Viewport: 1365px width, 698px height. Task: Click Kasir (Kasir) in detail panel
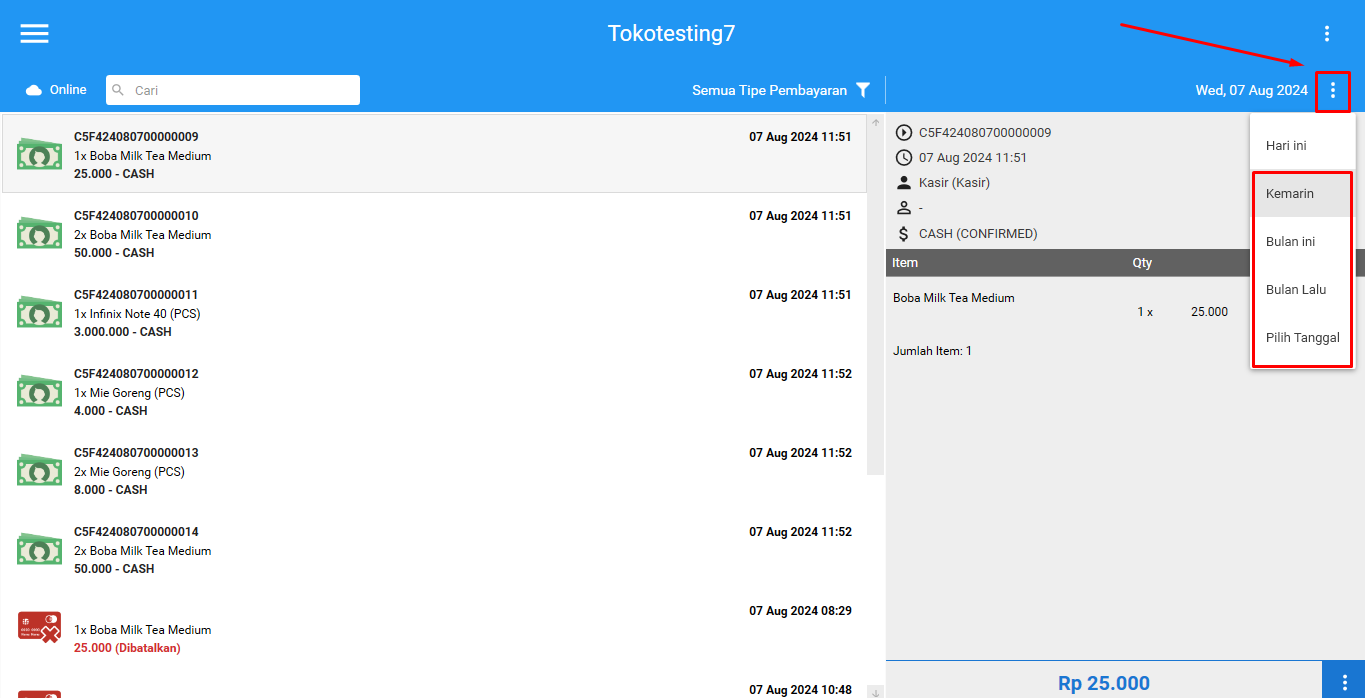pos(954,183)
